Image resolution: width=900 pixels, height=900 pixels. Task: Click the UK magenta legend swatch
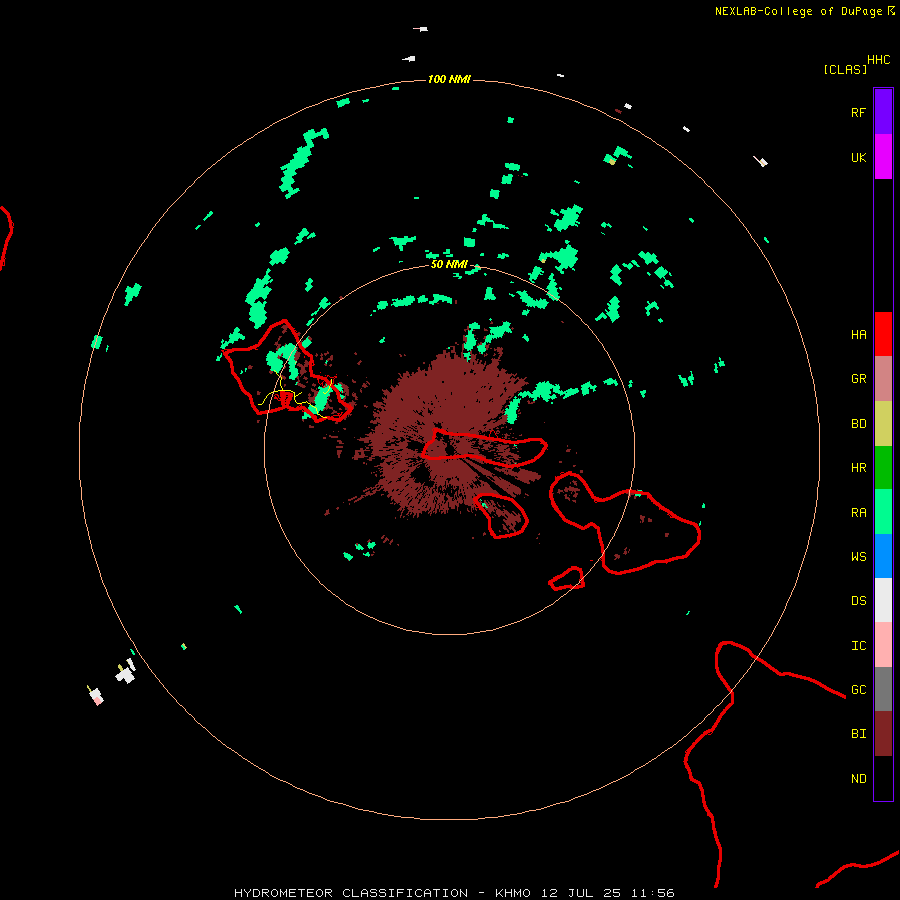coord(883,157)
